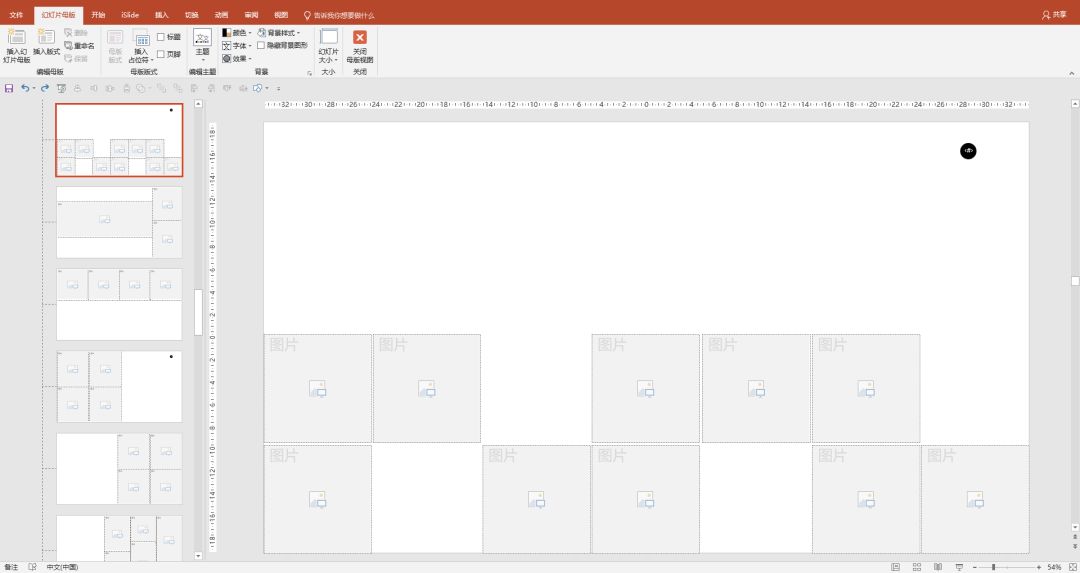This screenshot has height=573, width=1080.
Task: Switch to Reading view icon
Action: (937, 567)
